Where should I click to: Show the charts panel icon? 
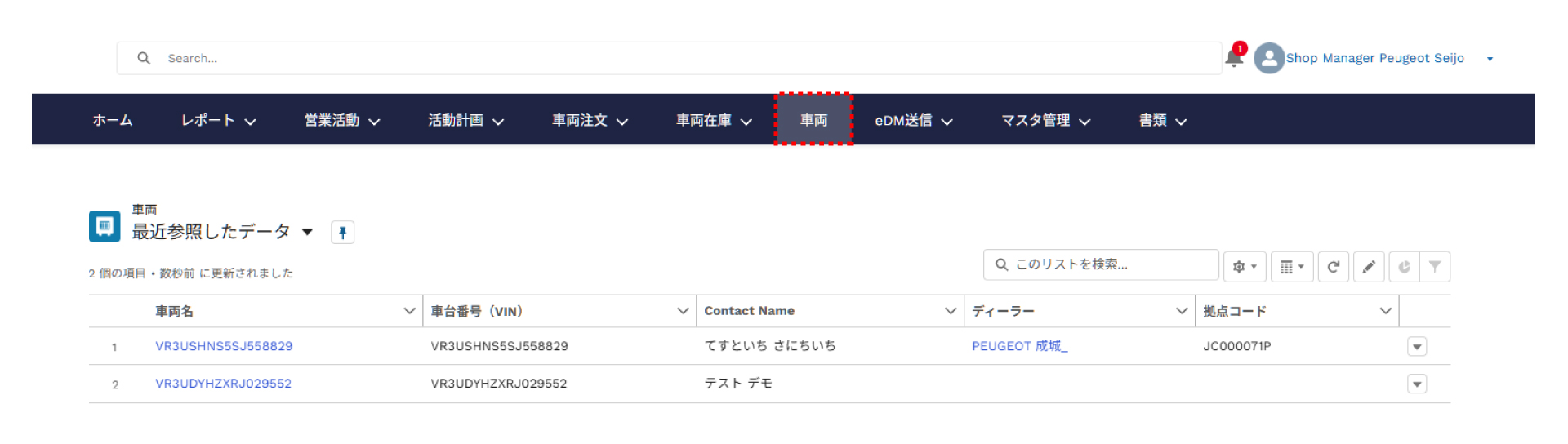[1404, 267]
